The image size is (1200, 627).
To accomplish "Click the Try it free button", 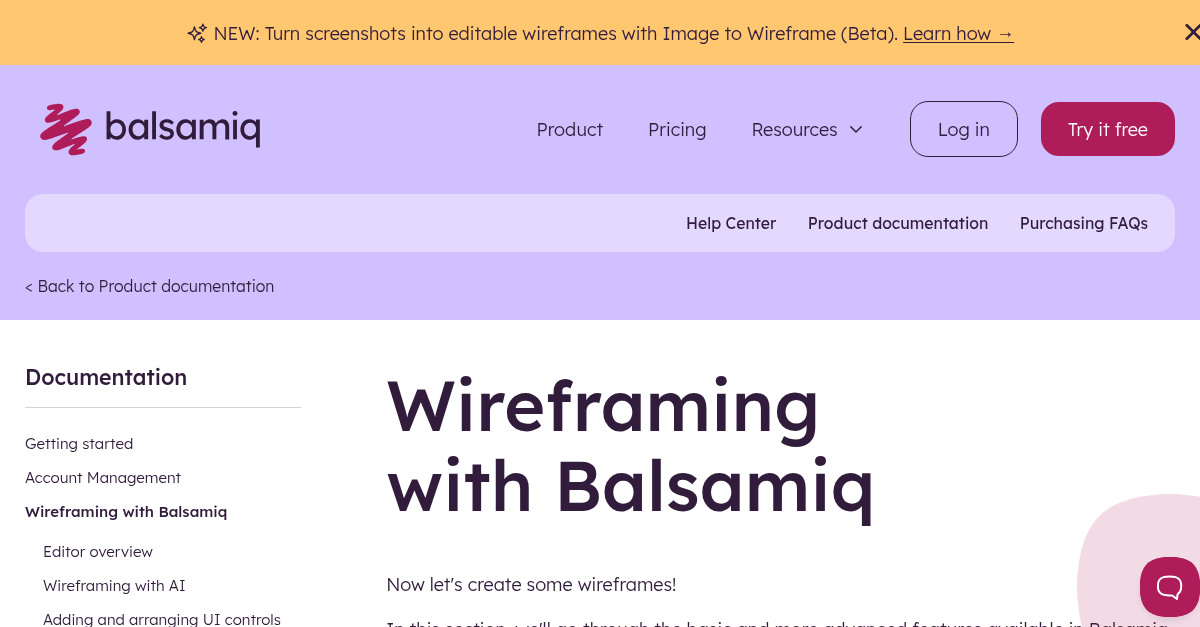I will 1107,129.
